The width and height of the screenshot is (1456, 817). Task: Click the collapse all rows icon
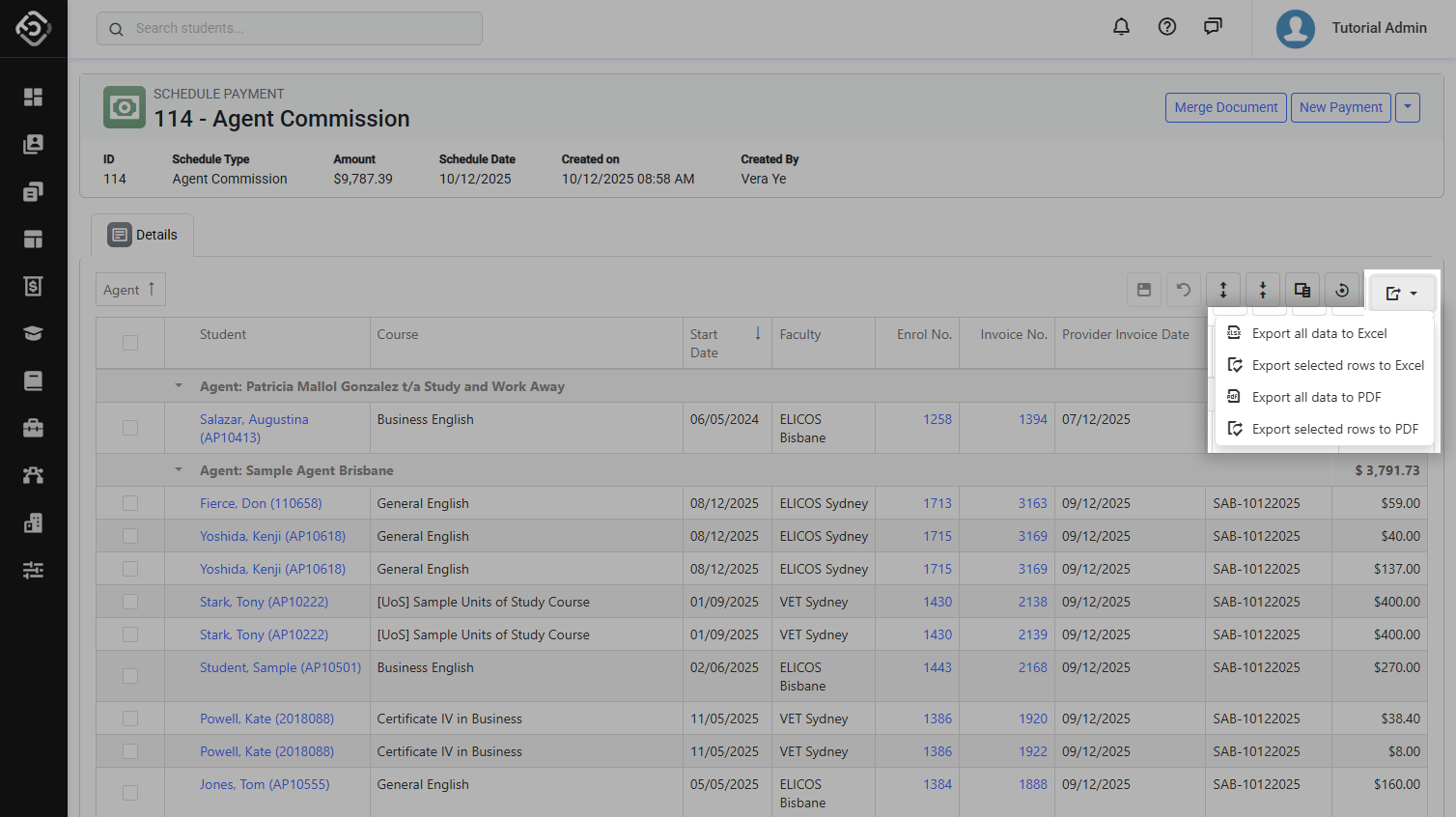(x=1263, y=290)
